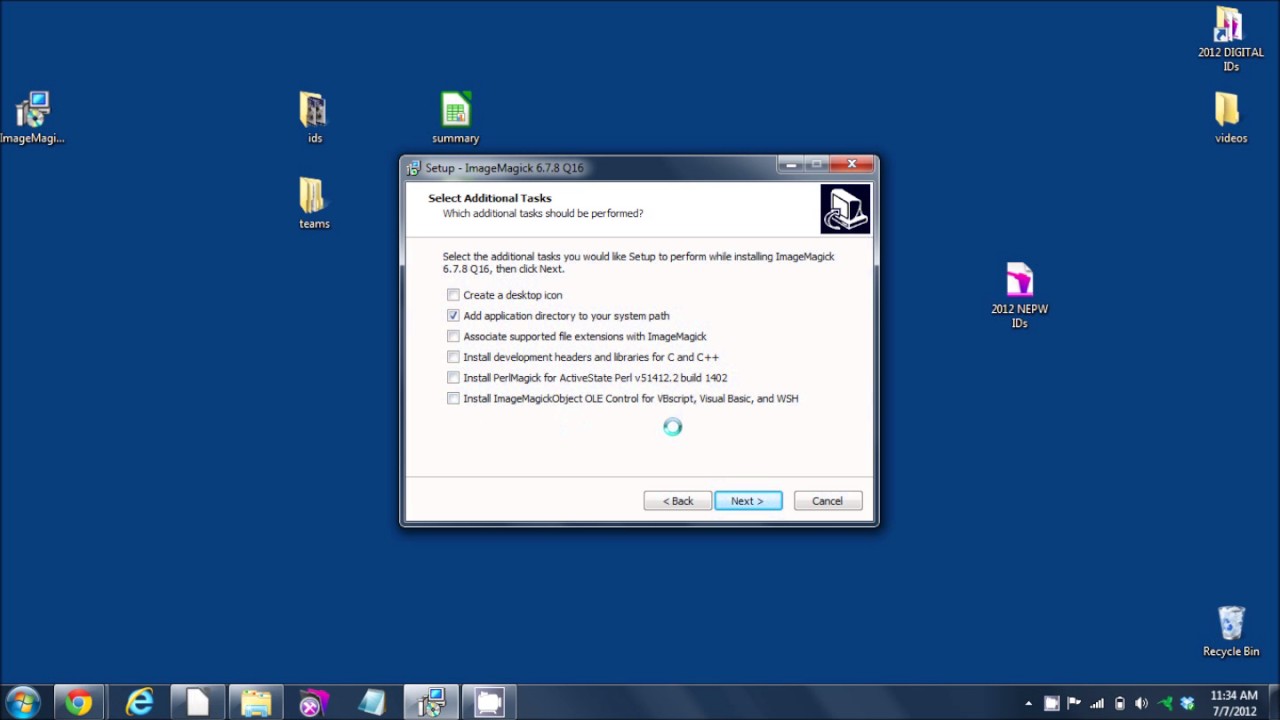Screen dimensions: 1280x720
Task: Click the battery power tray icon
Action: click(x=1119, y=703)
